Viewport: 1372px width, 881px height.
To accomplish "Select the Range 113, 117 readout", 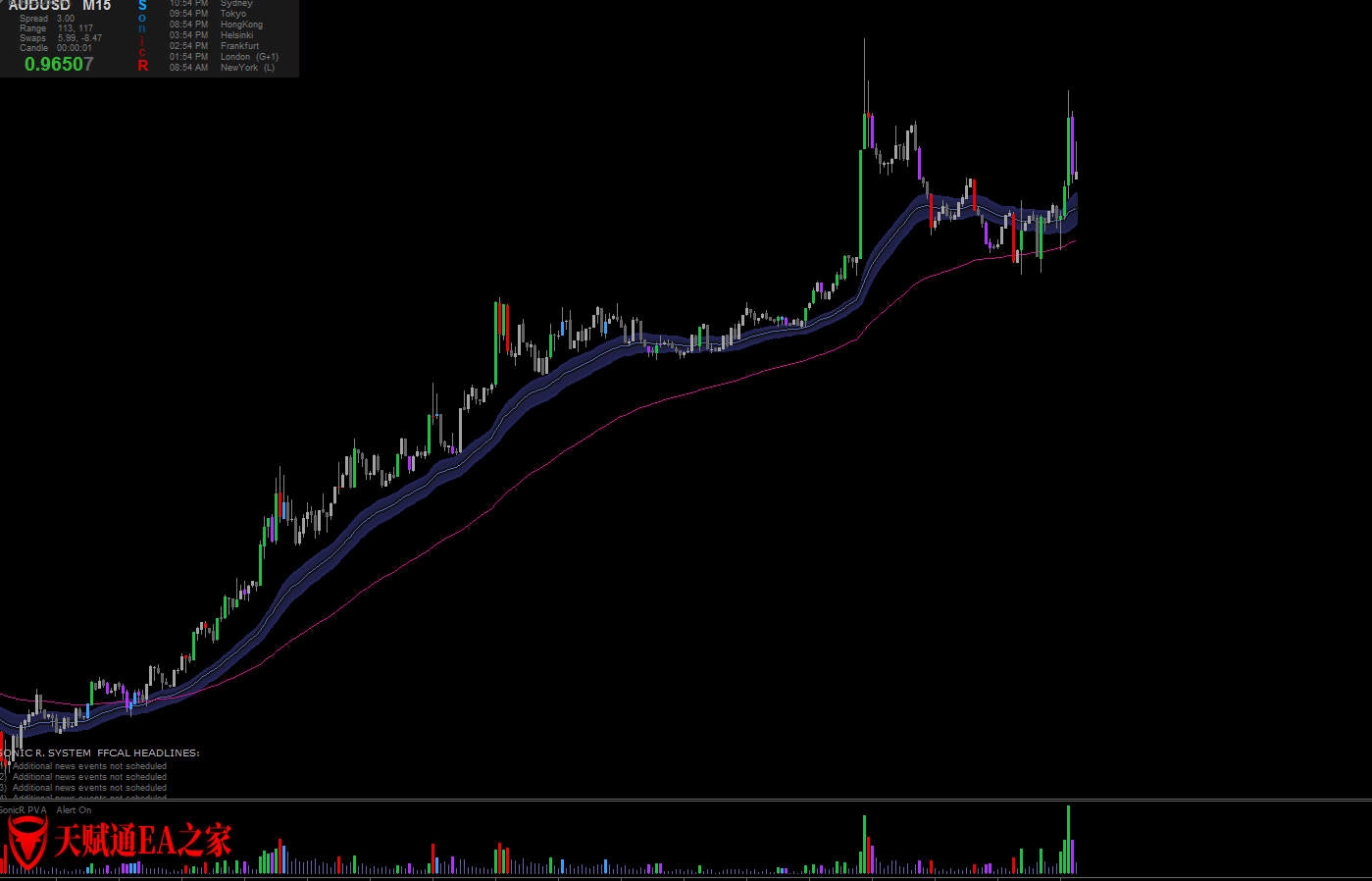I will point(56,28).
